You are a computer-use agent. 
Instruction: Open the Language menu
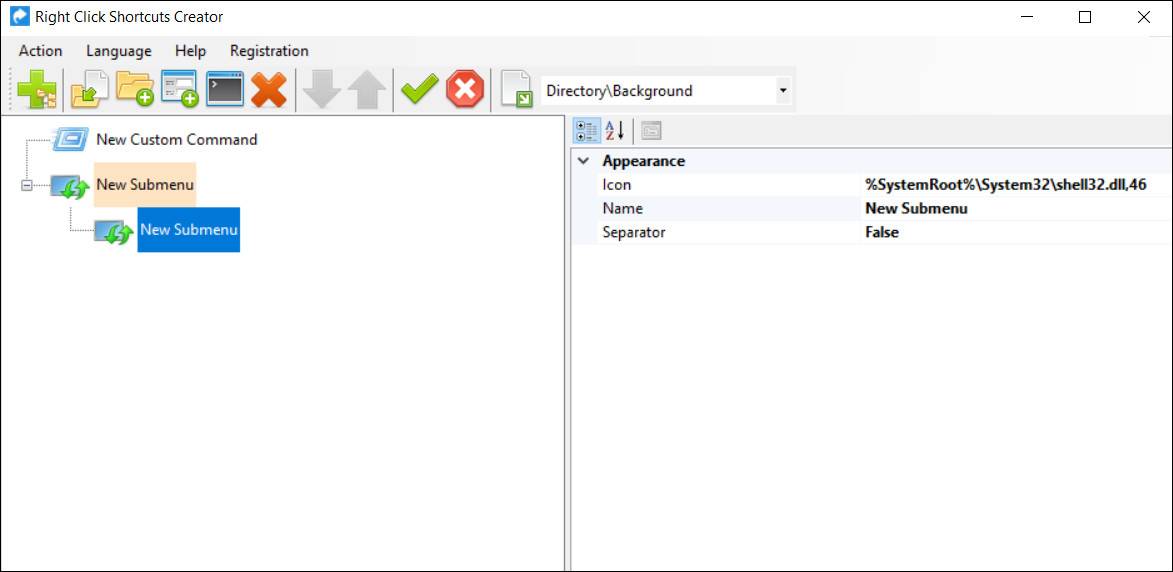coord(119,51)
